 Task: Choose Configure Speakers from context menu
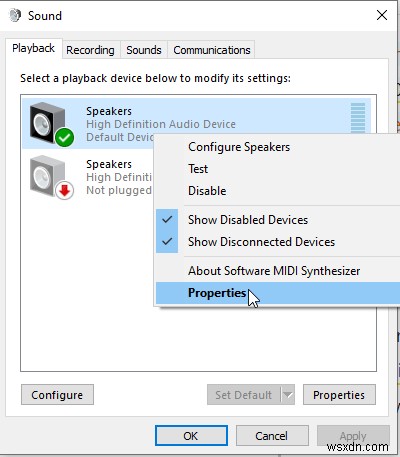point(239,147)
